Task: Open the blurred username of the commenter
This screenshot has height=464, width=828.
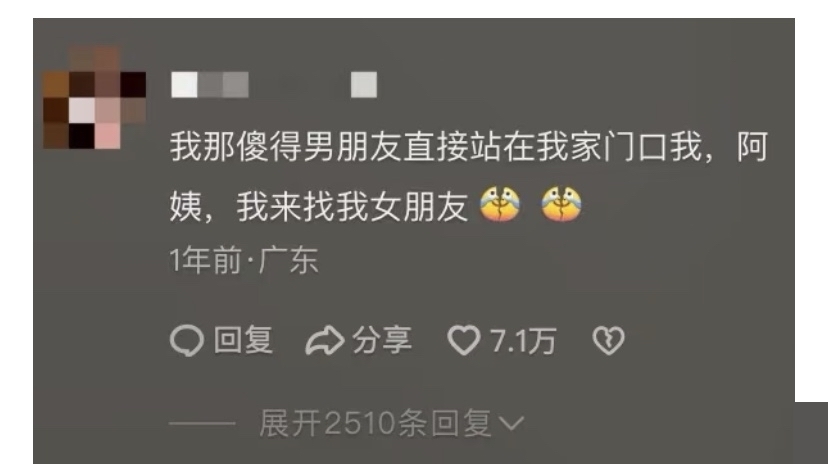Action: (210, 84)
